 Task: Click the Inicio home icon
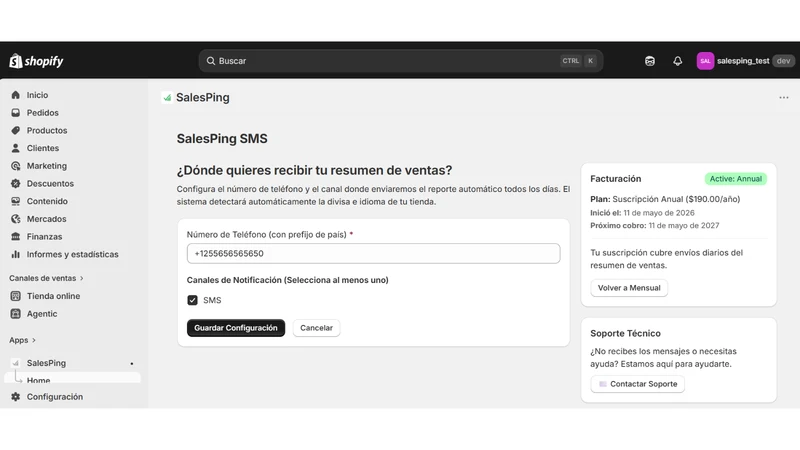[16, 95]
